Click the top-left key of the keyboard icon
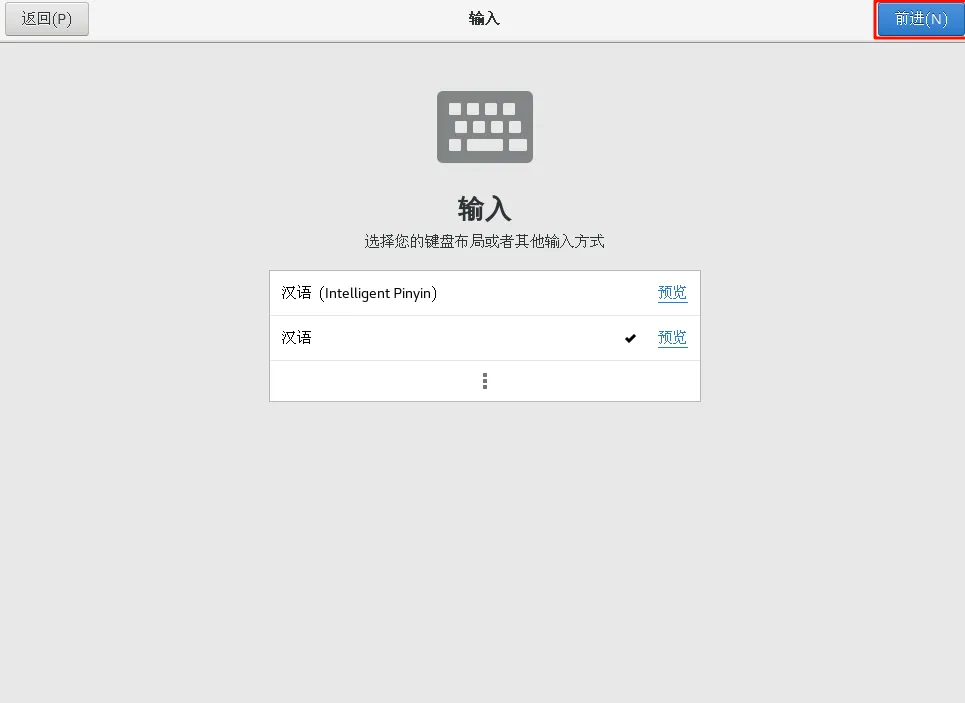 tap(455, 109)
